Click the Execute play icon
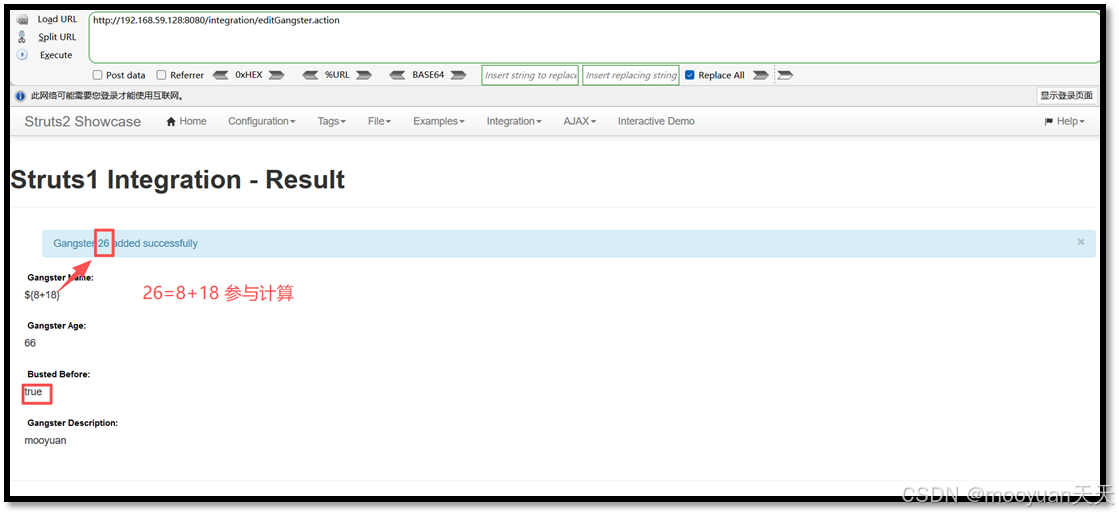 coord(21,55)
